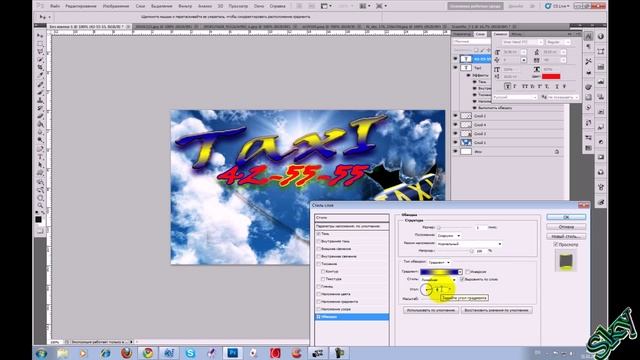Click the red text color swatch
The width and height of the screenshot is (640, 360).
point(551,76)
